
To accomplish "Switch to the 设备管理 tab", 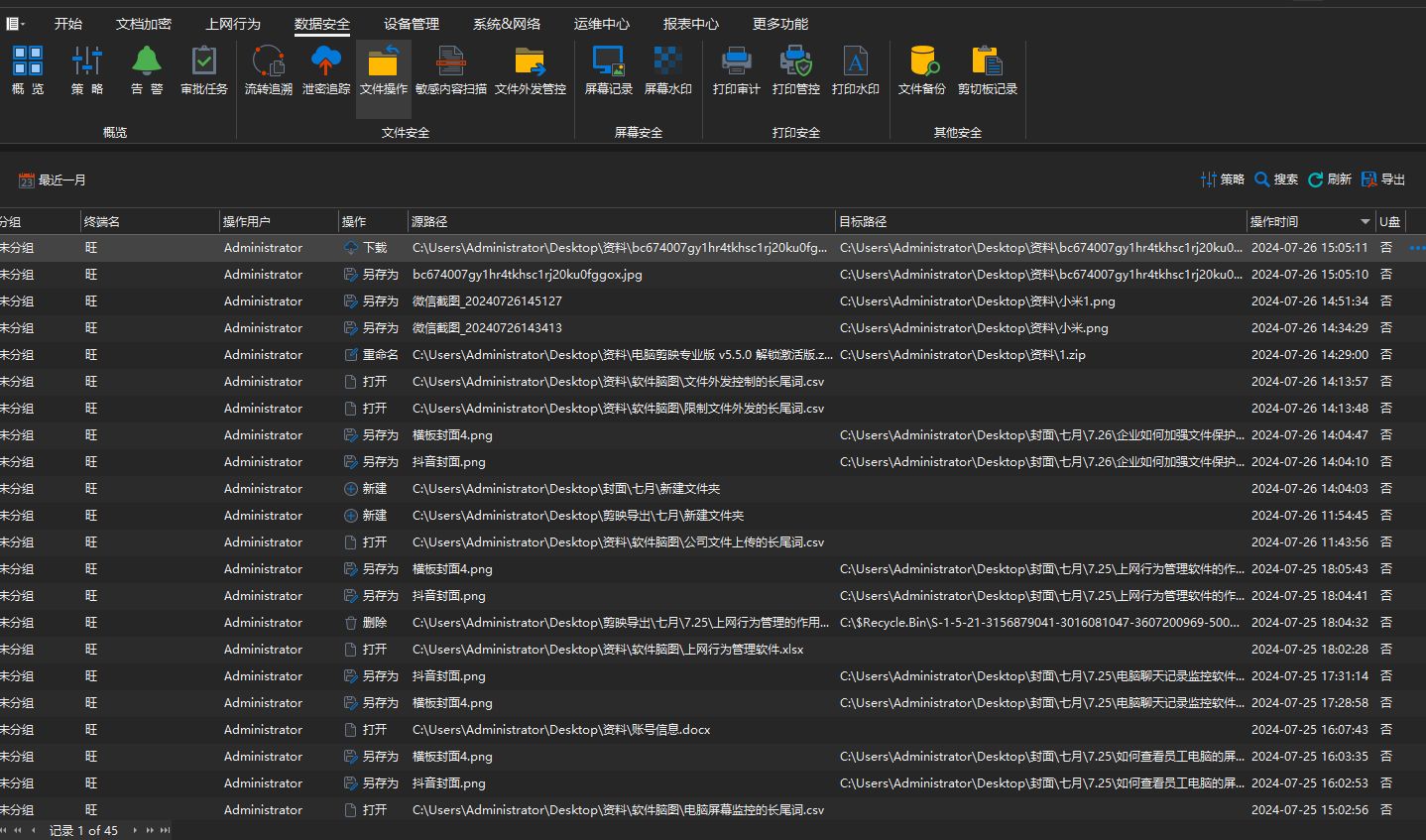I will (412, 24).
